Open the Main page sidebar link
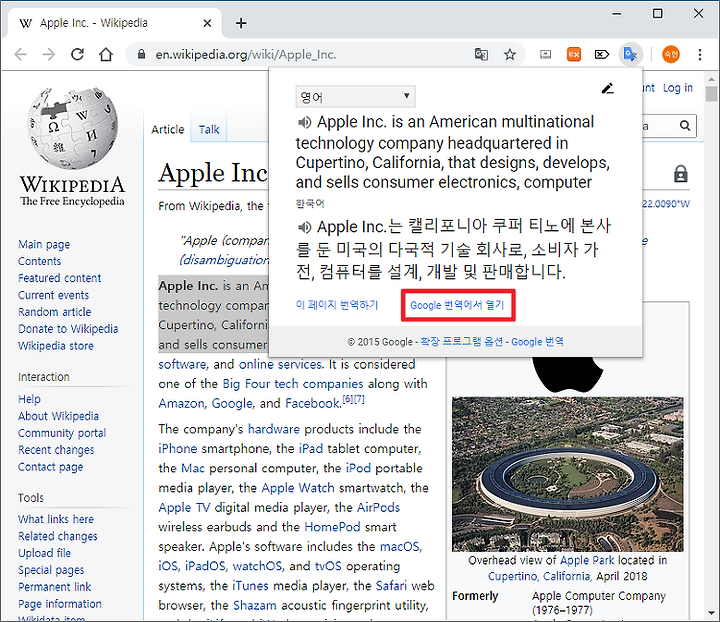The image size is (720, 622). coord(44,244)
